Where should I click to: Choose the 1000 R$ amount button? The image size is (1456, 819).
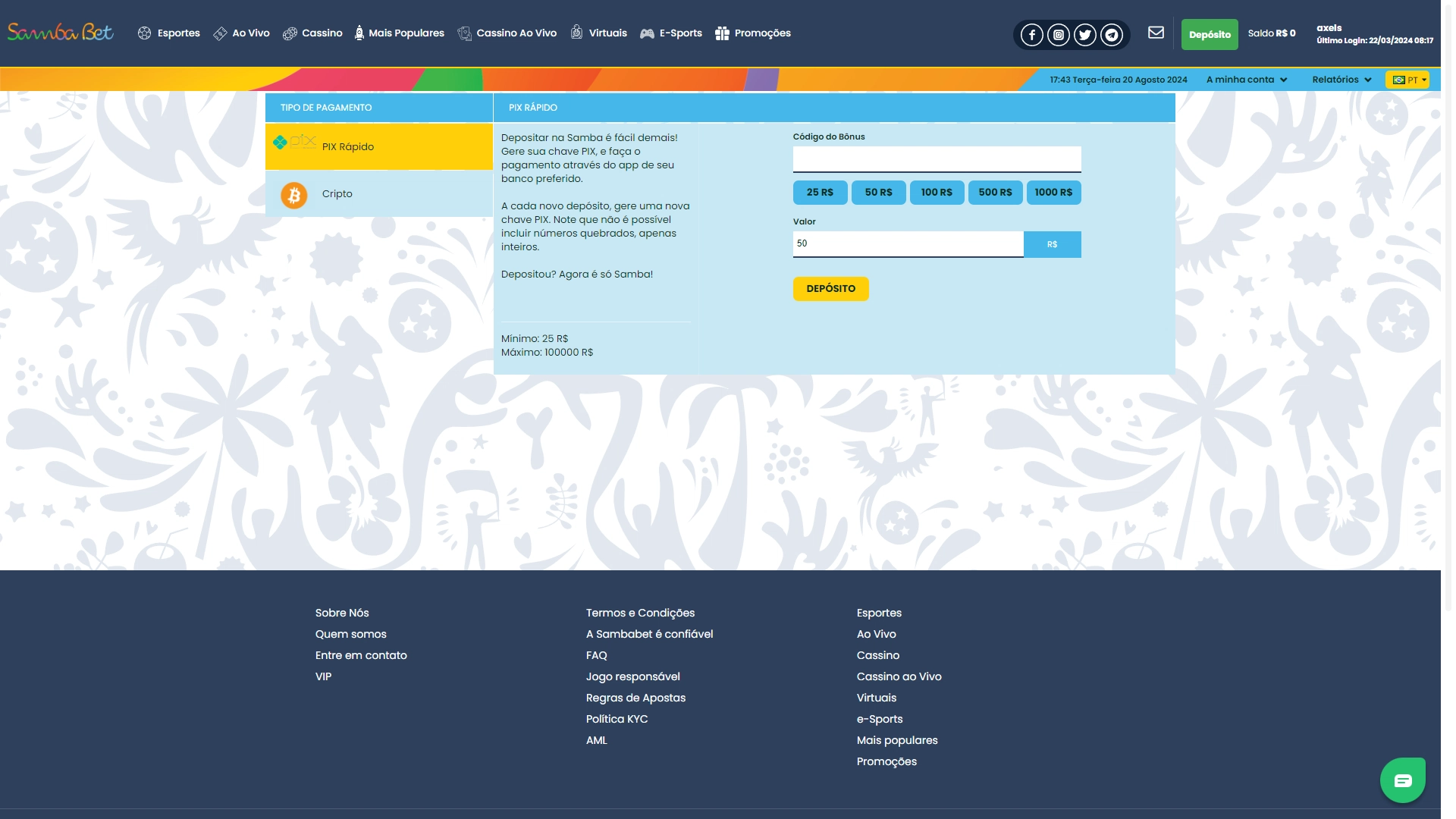[x=1053, y=193]
